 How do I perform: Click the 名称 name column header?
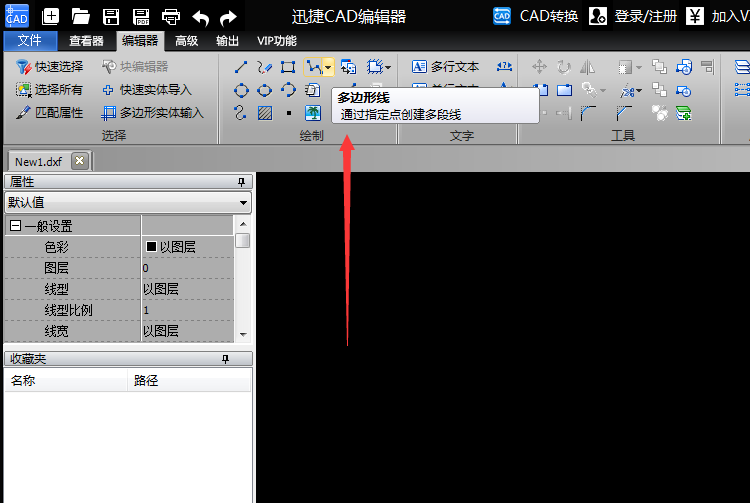(66, 381)
